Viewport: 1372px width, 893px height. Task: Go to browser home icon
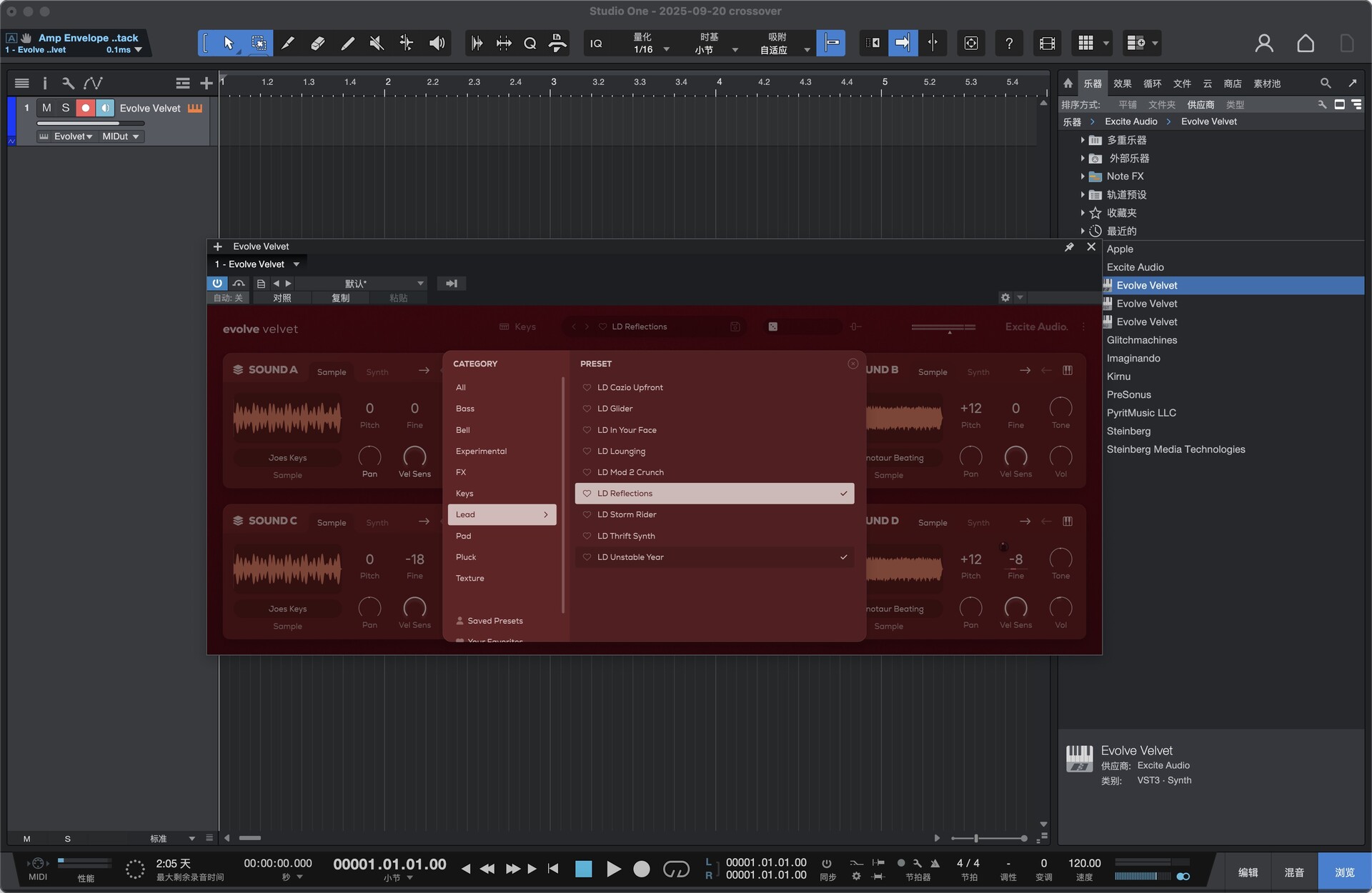pos(1068,84)
